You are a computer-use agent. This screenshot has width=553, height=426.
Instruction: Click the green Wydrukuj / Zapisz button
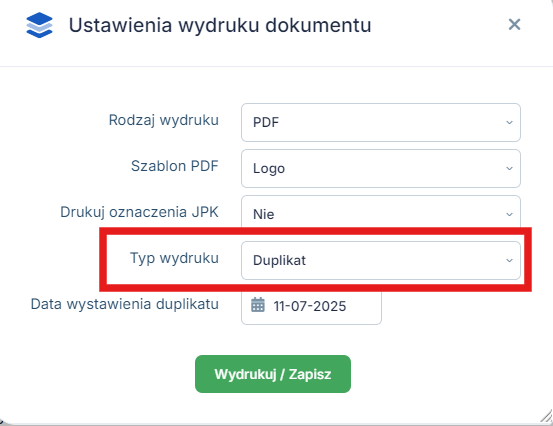(273, 374)
